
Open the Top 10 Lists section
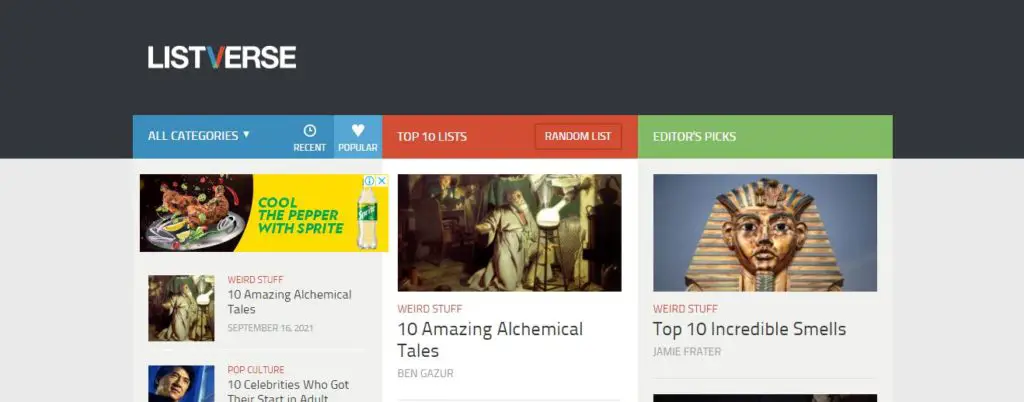tap(432, 136)
